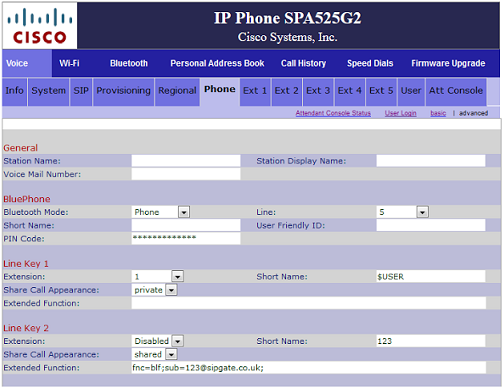The width and height of the screenshot is (504, 388).
Task: Open the Ext 3 sub-tab
Action: click(318, 92)
